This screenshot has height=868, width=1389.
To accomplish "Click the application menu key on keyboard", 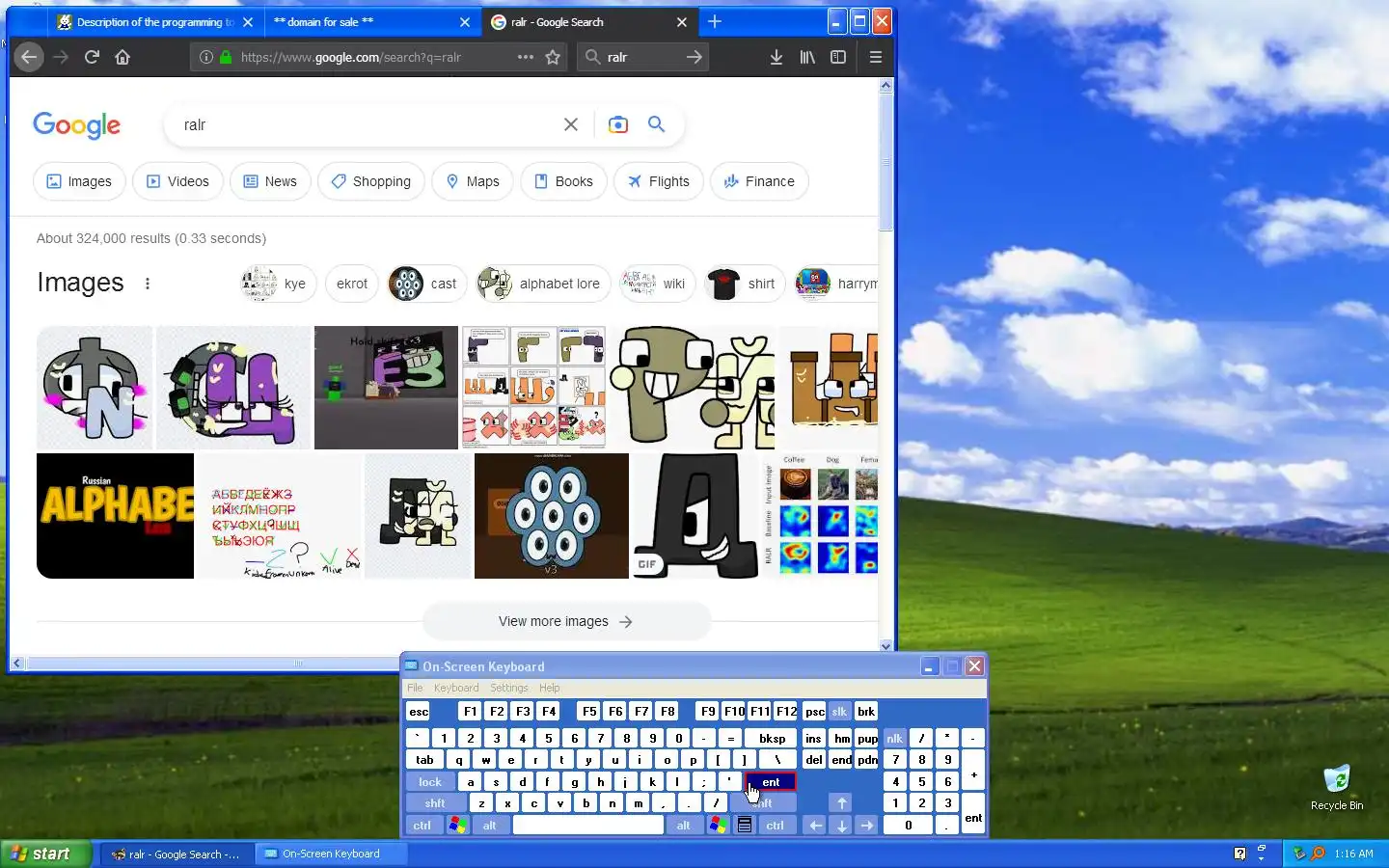I will [745, 826].
